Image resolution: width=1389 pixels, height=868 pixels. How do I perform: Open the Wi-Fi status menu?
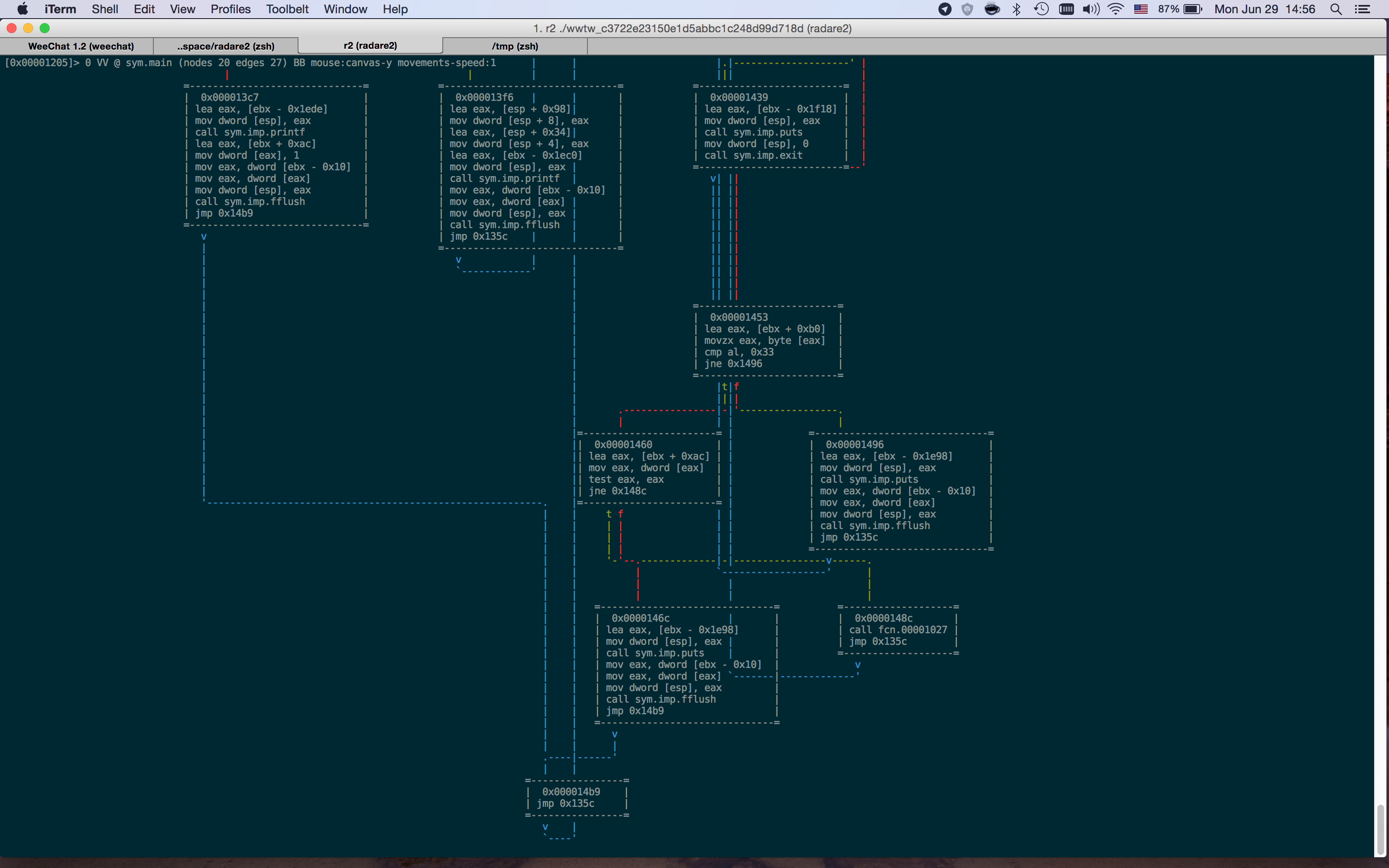1115,9
